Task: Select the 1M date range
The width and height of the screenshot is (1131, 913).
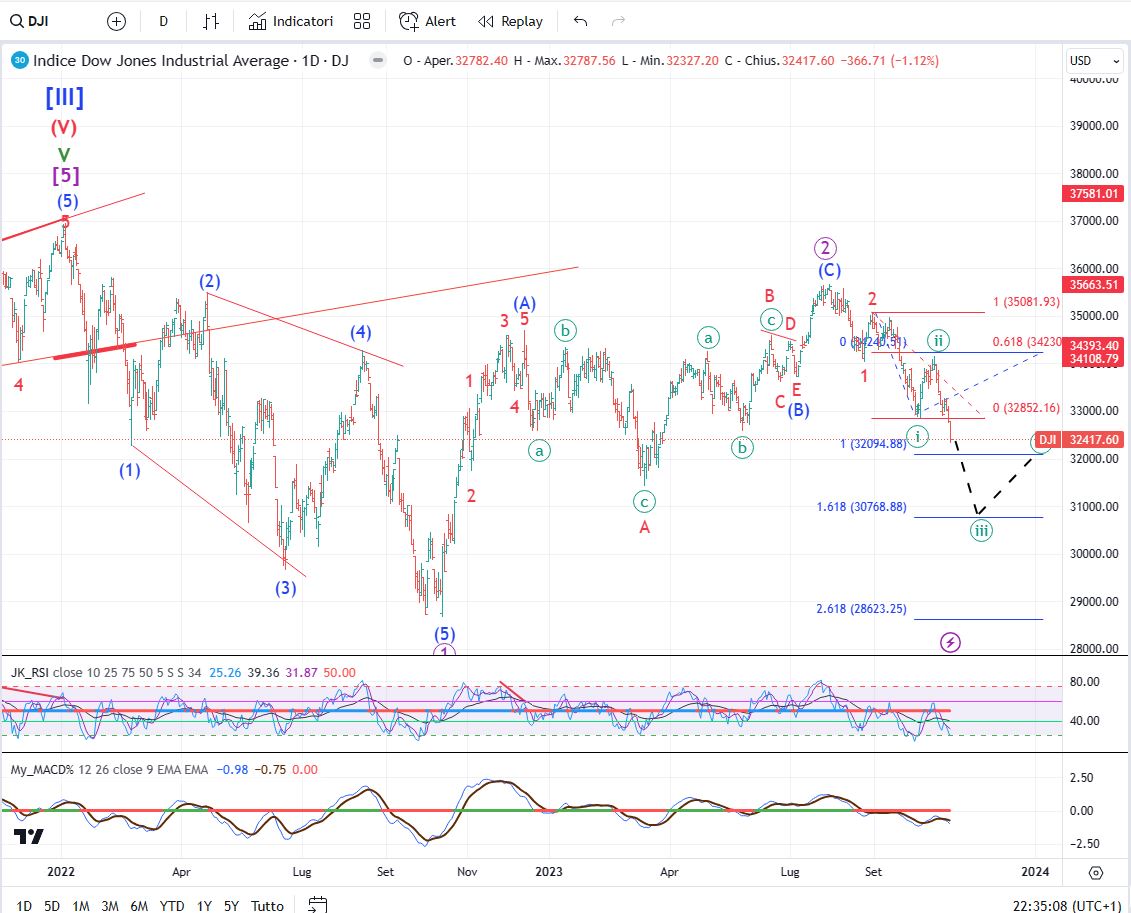Action: (81, 905)
